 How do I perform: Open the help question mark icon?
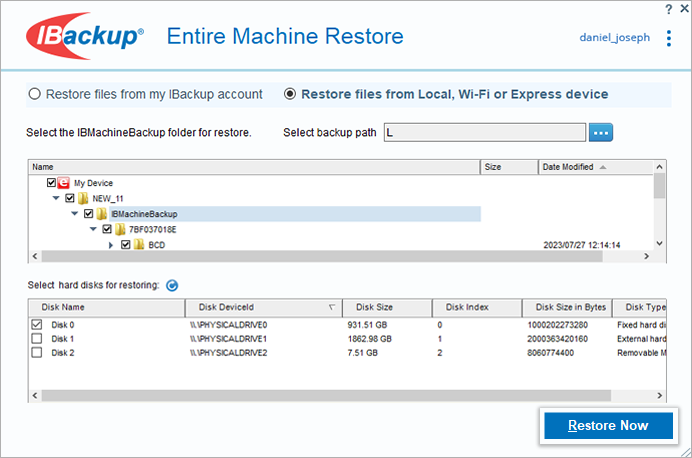click(x=669, y=9)
